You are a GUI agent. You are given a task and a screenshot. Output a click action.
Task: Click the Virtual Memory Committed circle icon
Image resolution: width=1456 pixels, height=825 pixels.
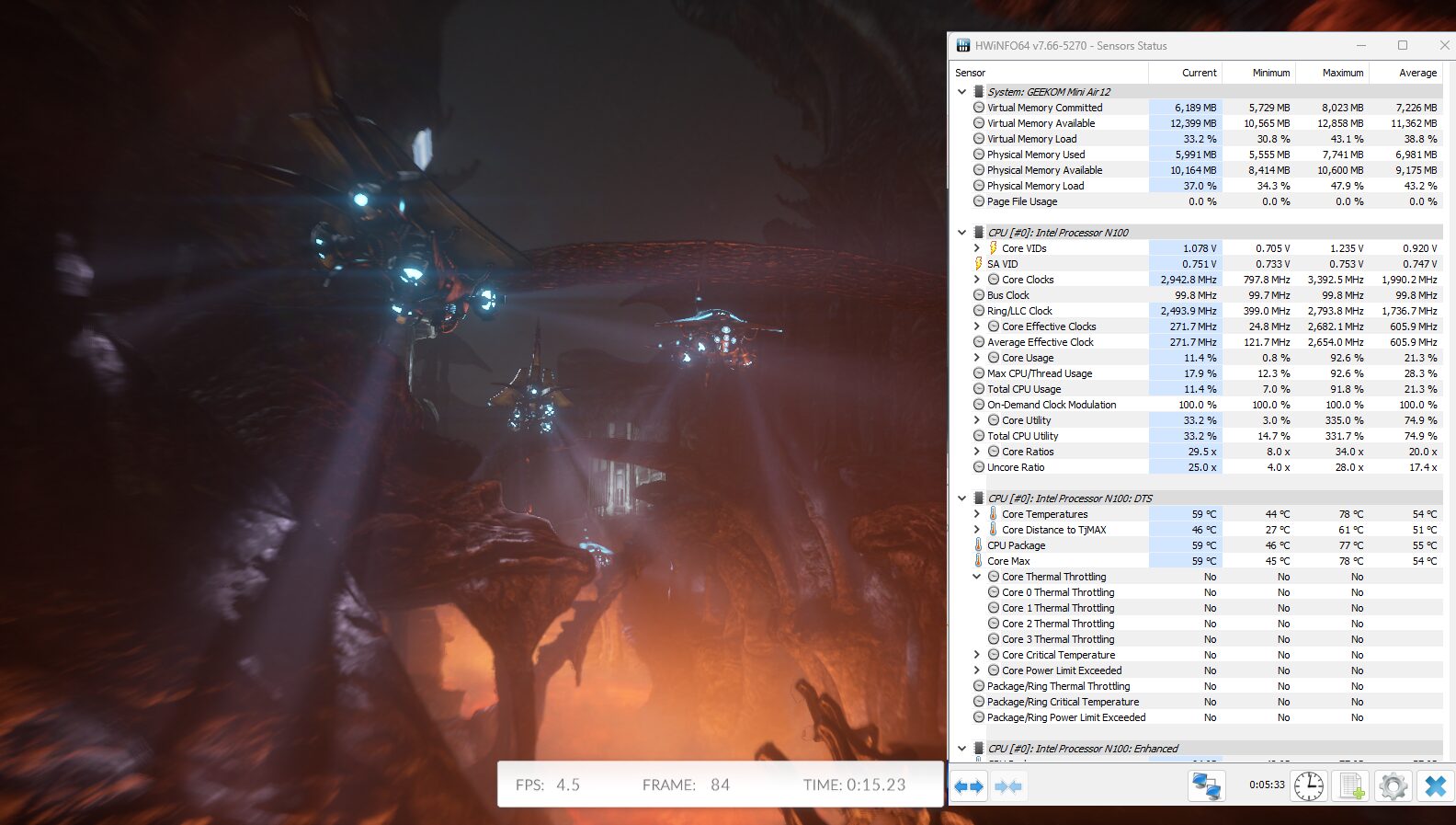pyautogui.click(x=979, y=108)
